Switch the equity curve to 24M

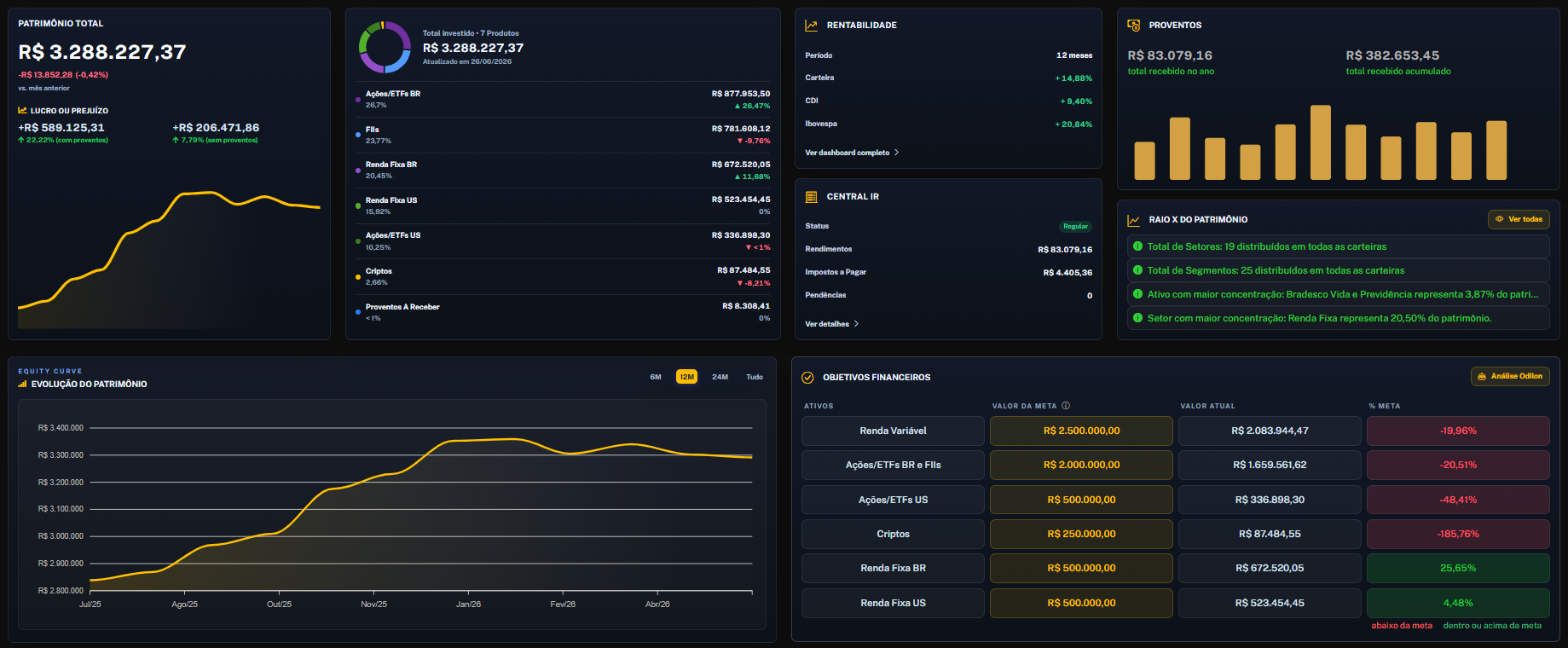click(720, 377)
